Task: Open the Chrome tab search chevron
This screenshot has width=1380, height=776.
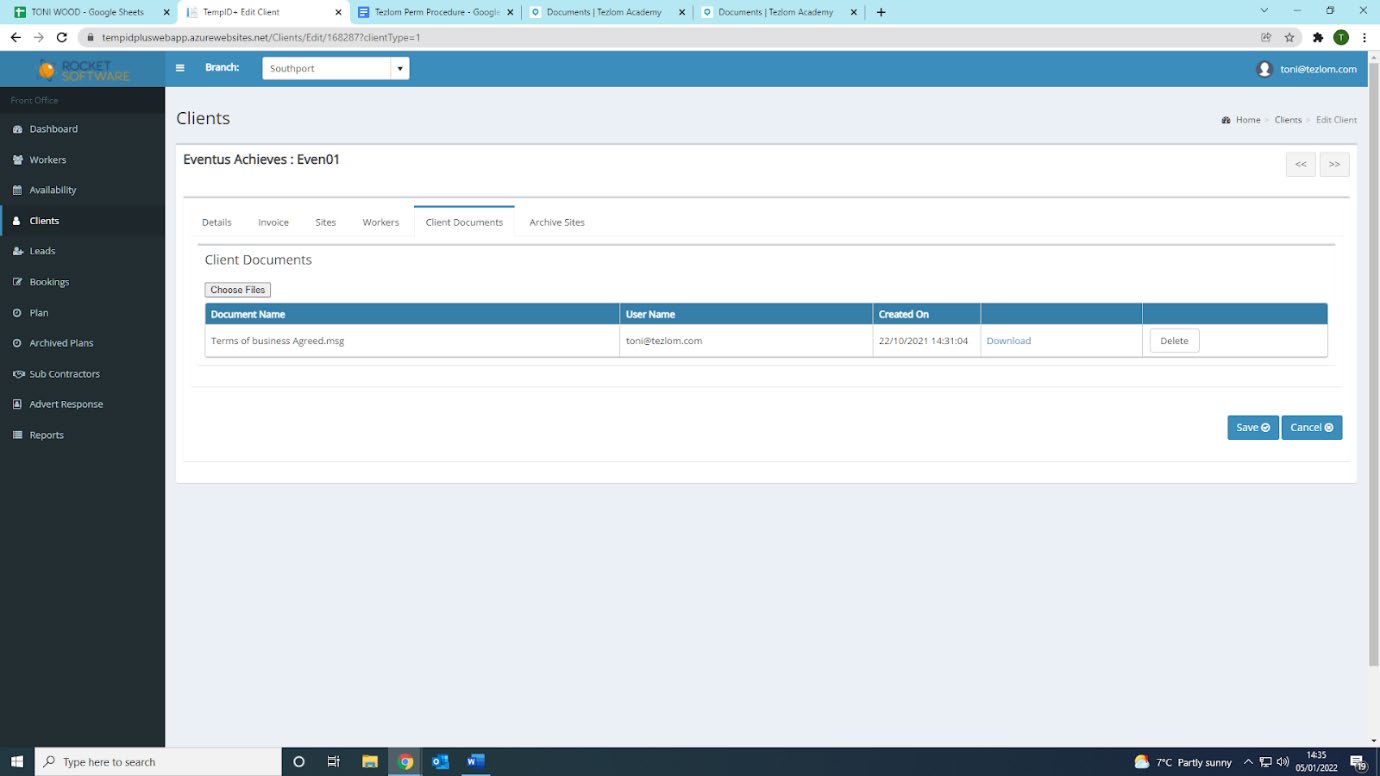Action: coord(1264,11)
